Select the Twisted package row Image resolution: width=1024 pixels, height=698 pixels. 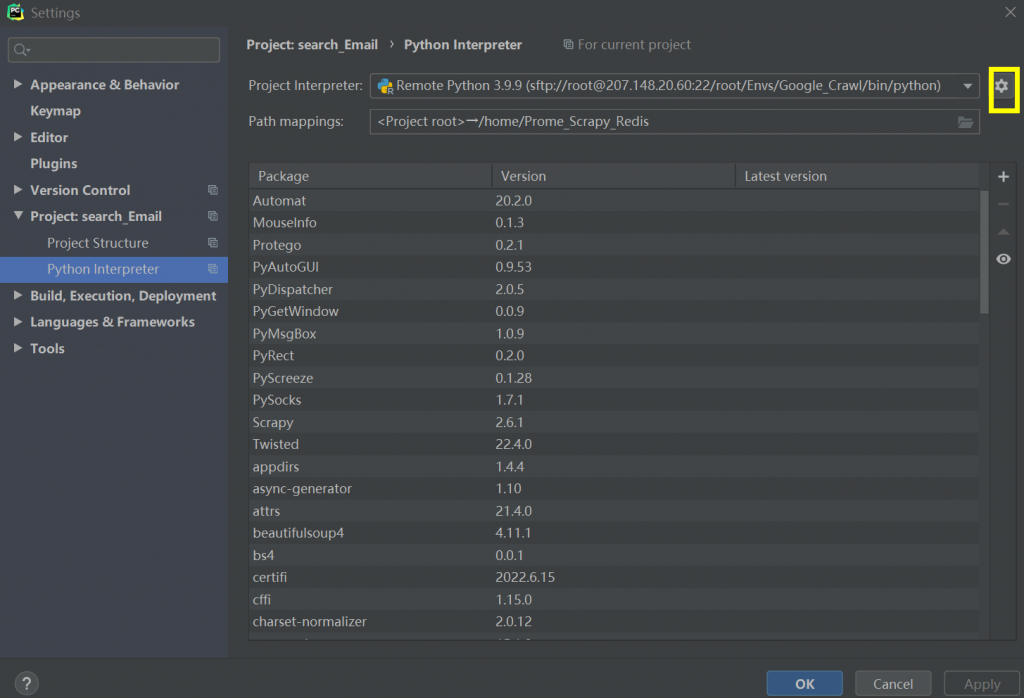click(613, 445)
